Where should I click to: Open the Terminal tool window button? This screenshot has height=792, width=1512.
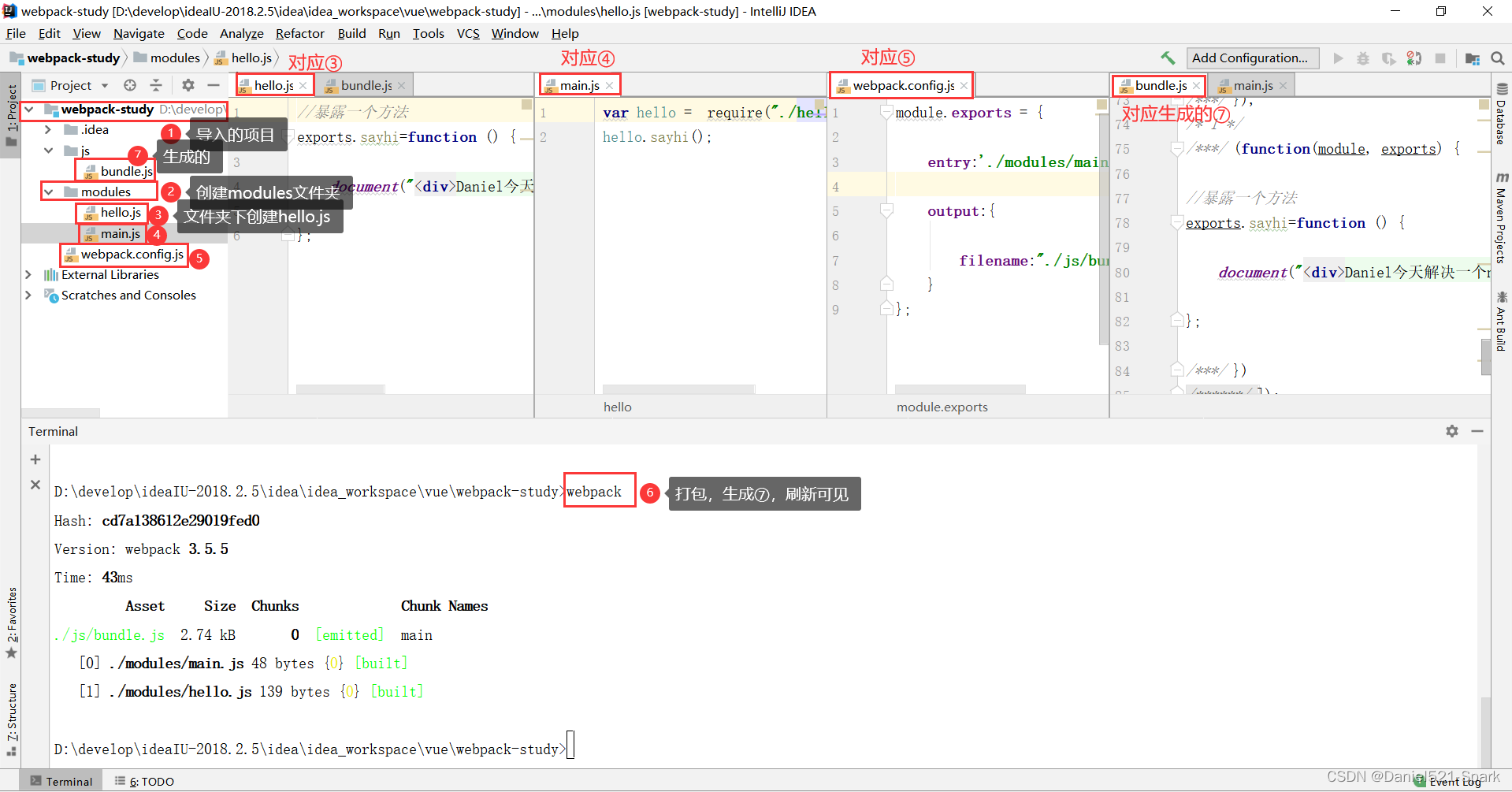click(x=61, y=781)
